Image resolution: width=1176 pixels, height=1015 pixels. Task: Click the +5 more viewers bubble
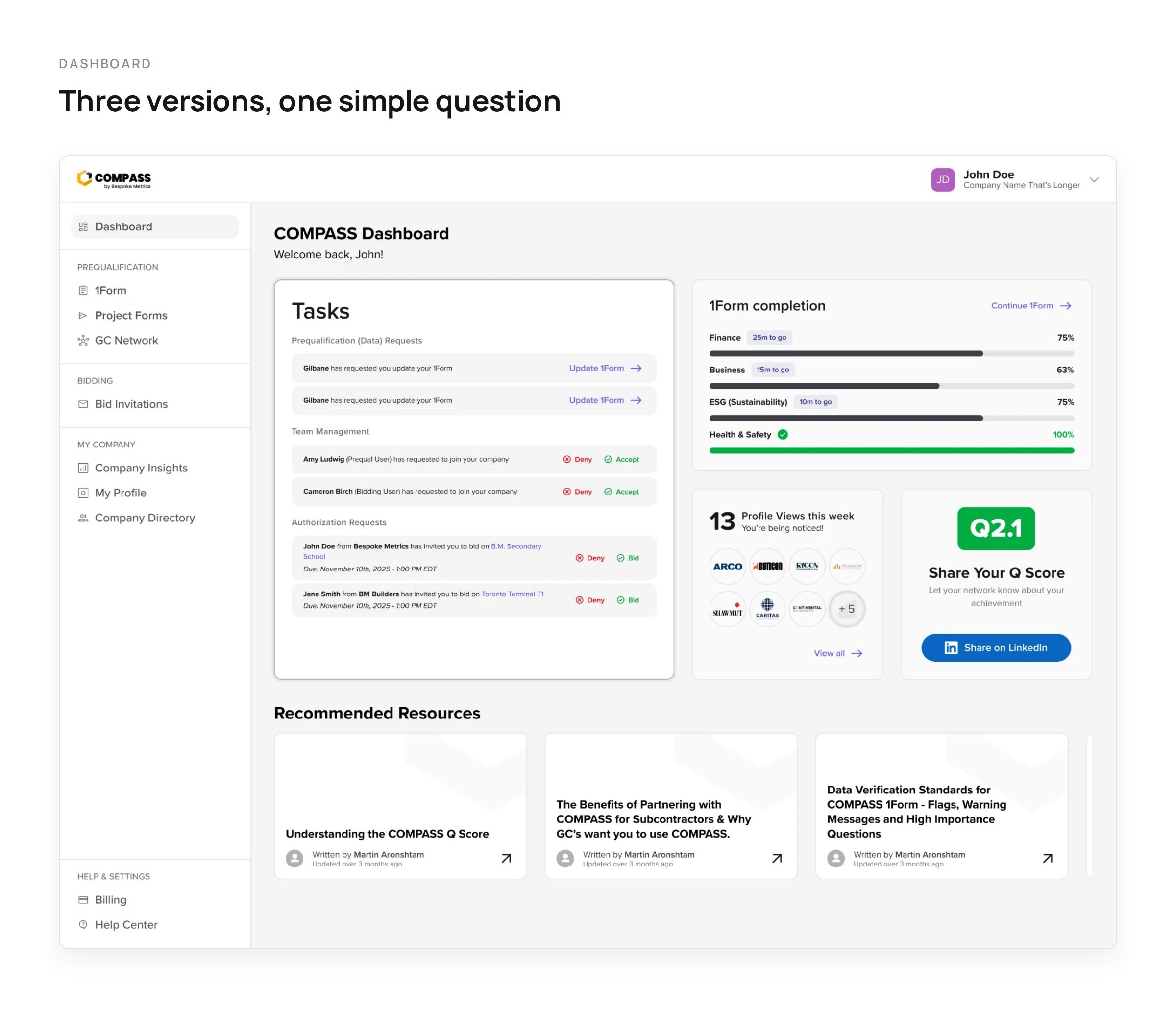pyautogui.click(x=847, y=609)
